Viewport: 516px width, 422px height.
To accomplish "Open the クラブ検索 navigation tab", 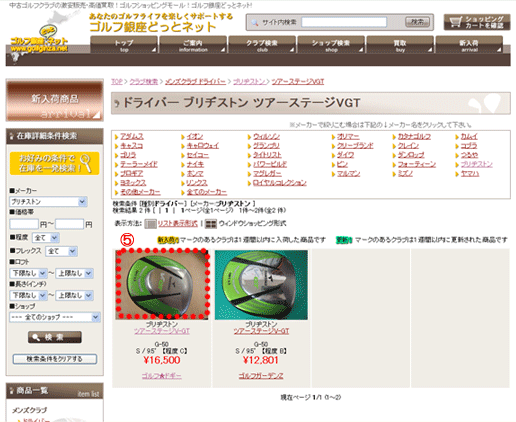I will coord(262,45).
